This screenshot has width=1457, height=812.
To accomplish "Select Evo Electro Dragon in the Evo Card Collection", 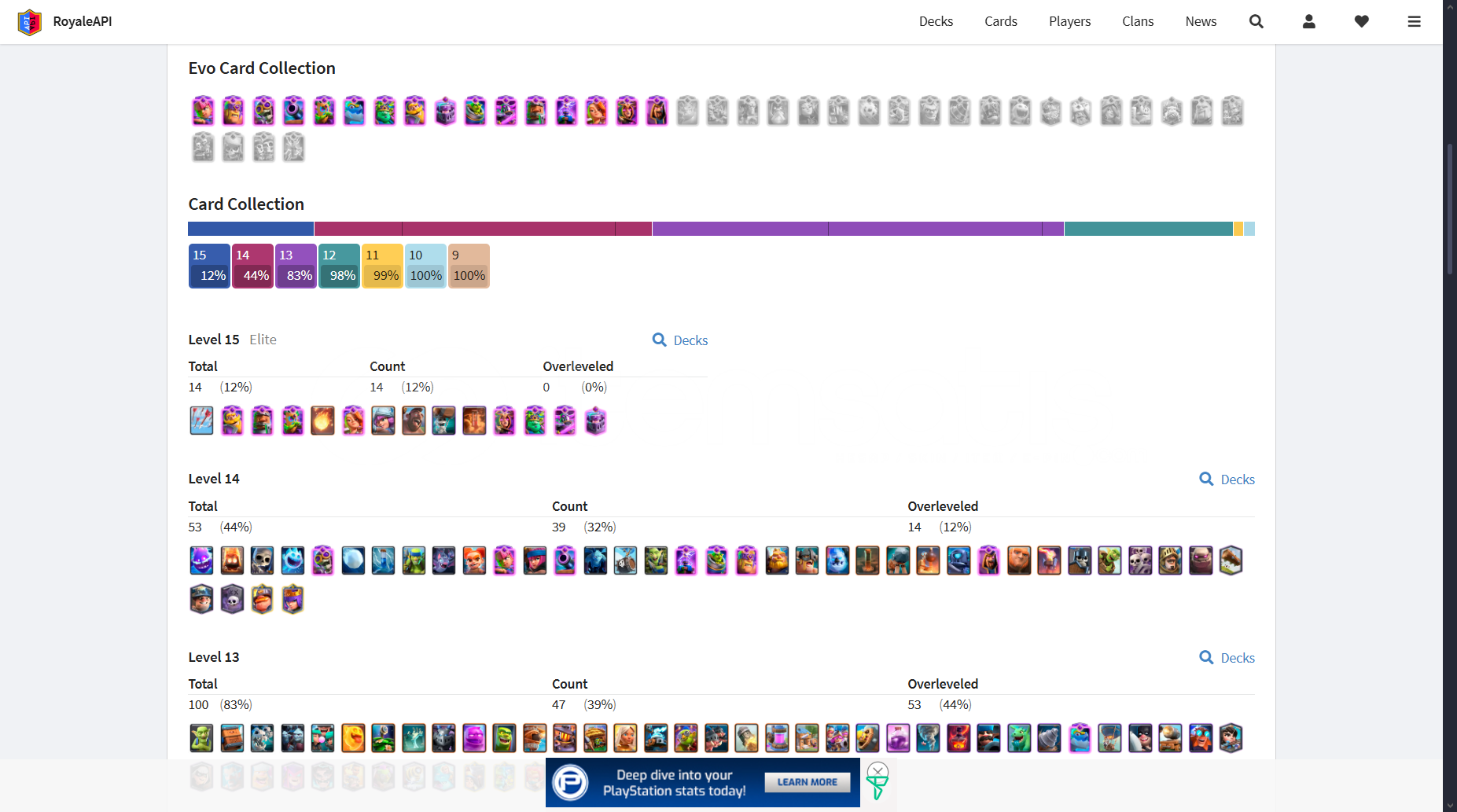I will click(355, 111).
